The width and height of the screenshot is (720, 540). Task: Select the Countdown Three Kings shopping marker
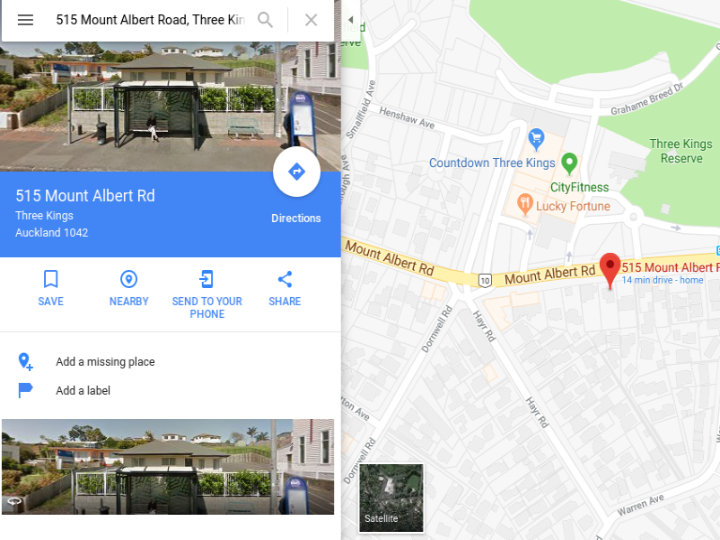pos(536,140)
